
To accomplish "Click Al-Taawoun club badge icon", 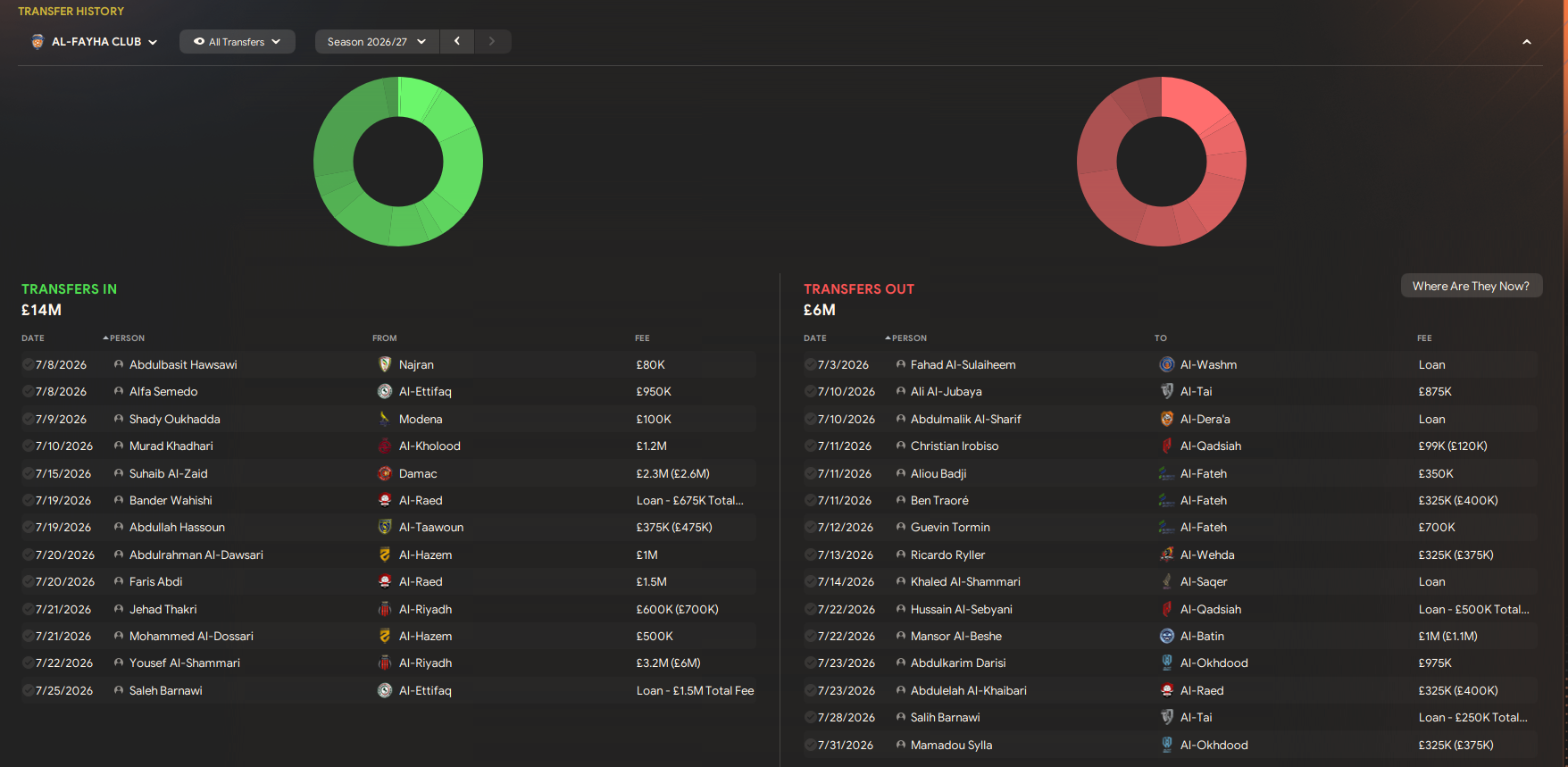I will 385,527.
